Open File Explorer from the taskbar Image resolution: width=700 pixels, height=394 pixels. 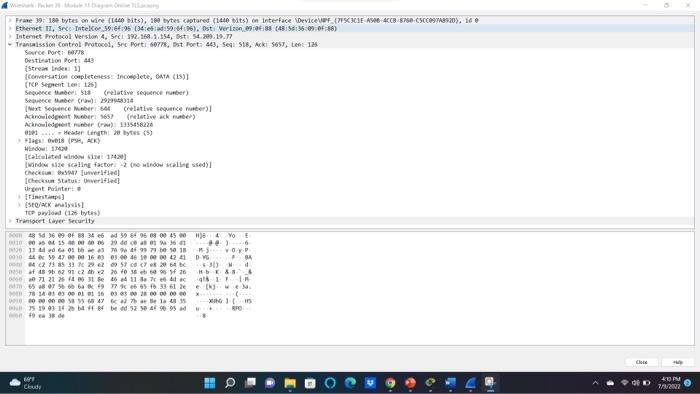coord(290,383)
